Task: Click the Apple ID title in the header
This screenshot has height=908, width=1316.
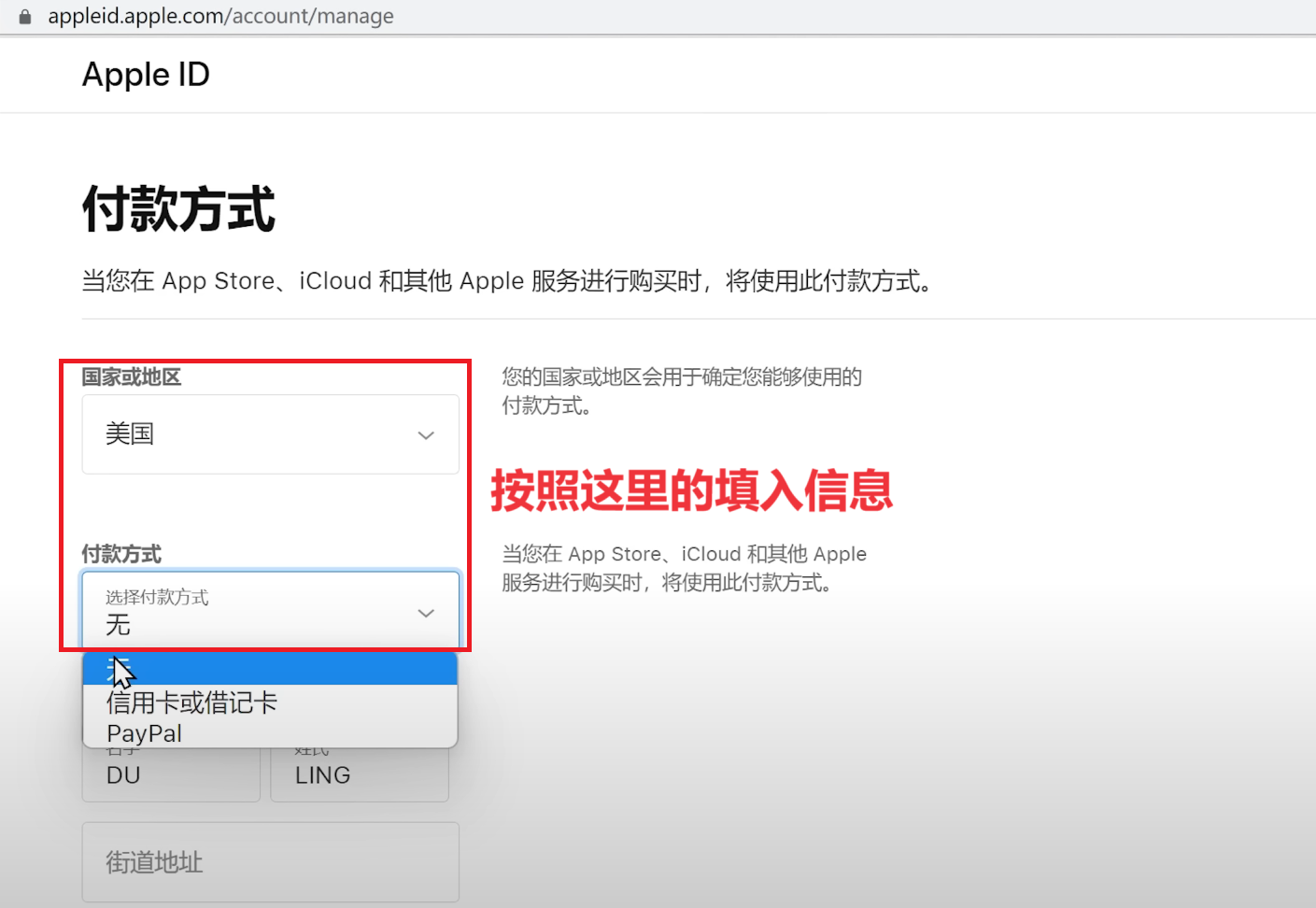Action: [x=146, y=75]
